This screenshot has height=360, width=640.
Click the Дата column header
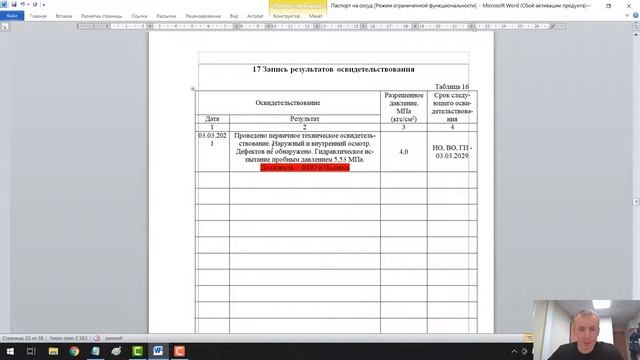point(212,119)
